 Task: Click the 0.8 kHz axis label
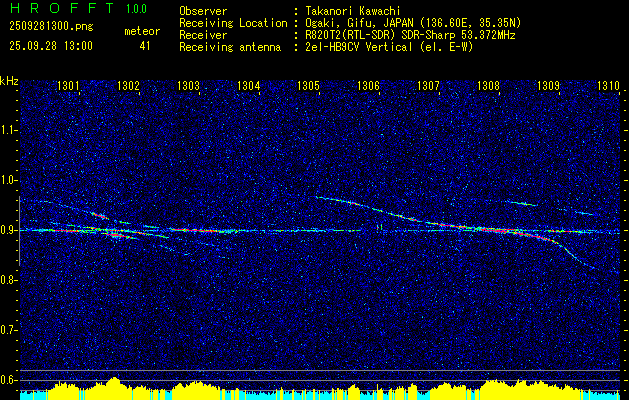click(x=8, y=280)
